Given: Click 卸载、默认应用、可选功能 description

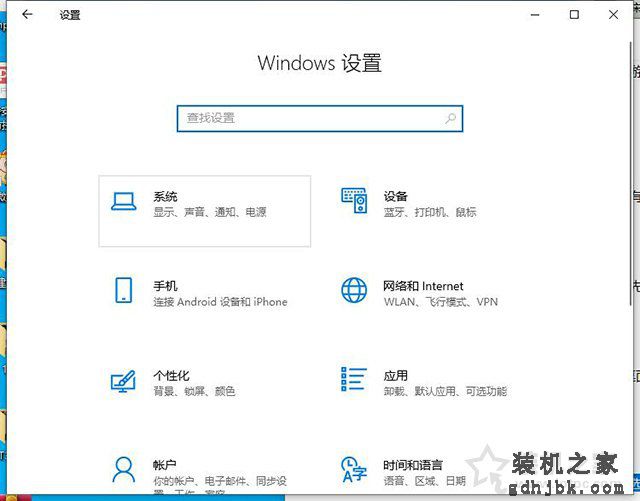Looking at the screenshot, I should 445,391.
